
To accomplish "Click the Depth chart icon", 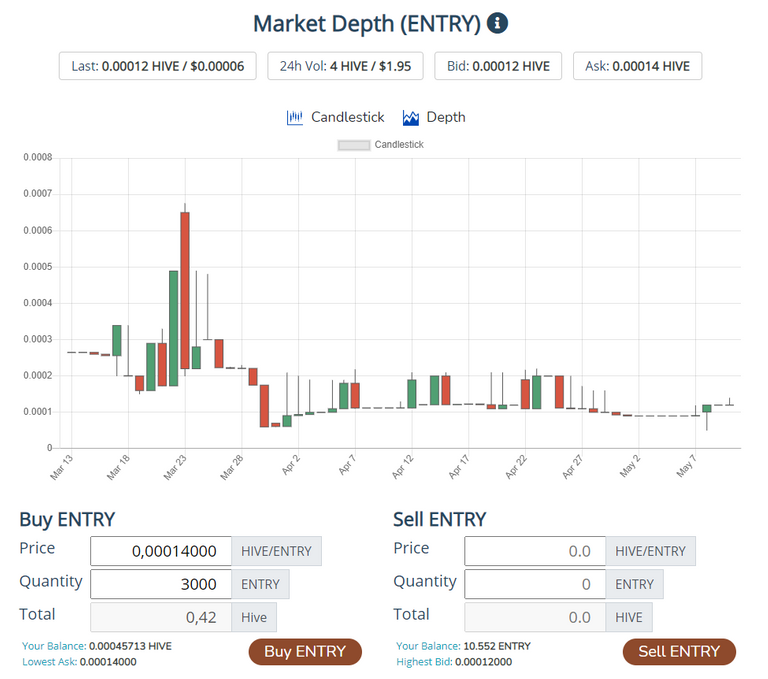I will (x=410, y=118).
